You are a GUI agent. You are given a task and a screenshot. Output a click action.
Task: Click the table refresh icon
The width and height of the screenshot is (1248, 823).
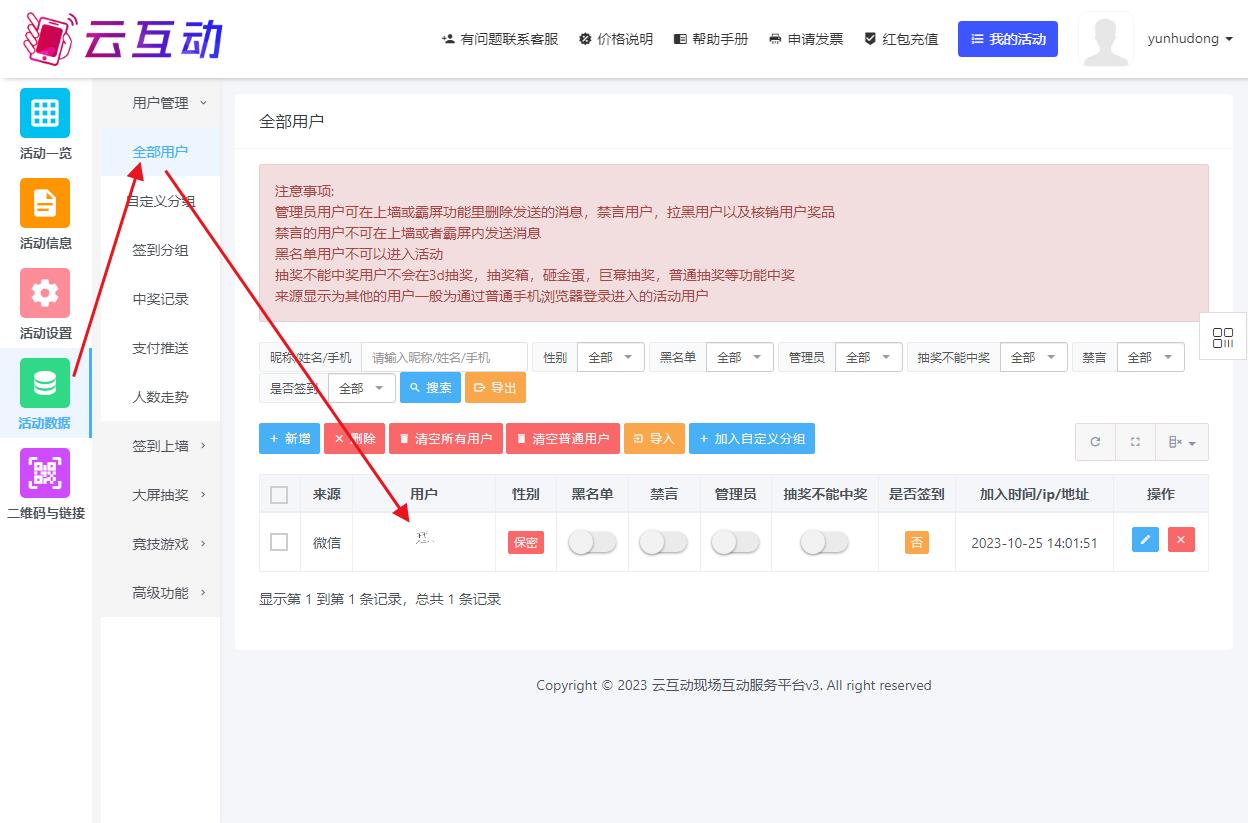pos(1095,442)
